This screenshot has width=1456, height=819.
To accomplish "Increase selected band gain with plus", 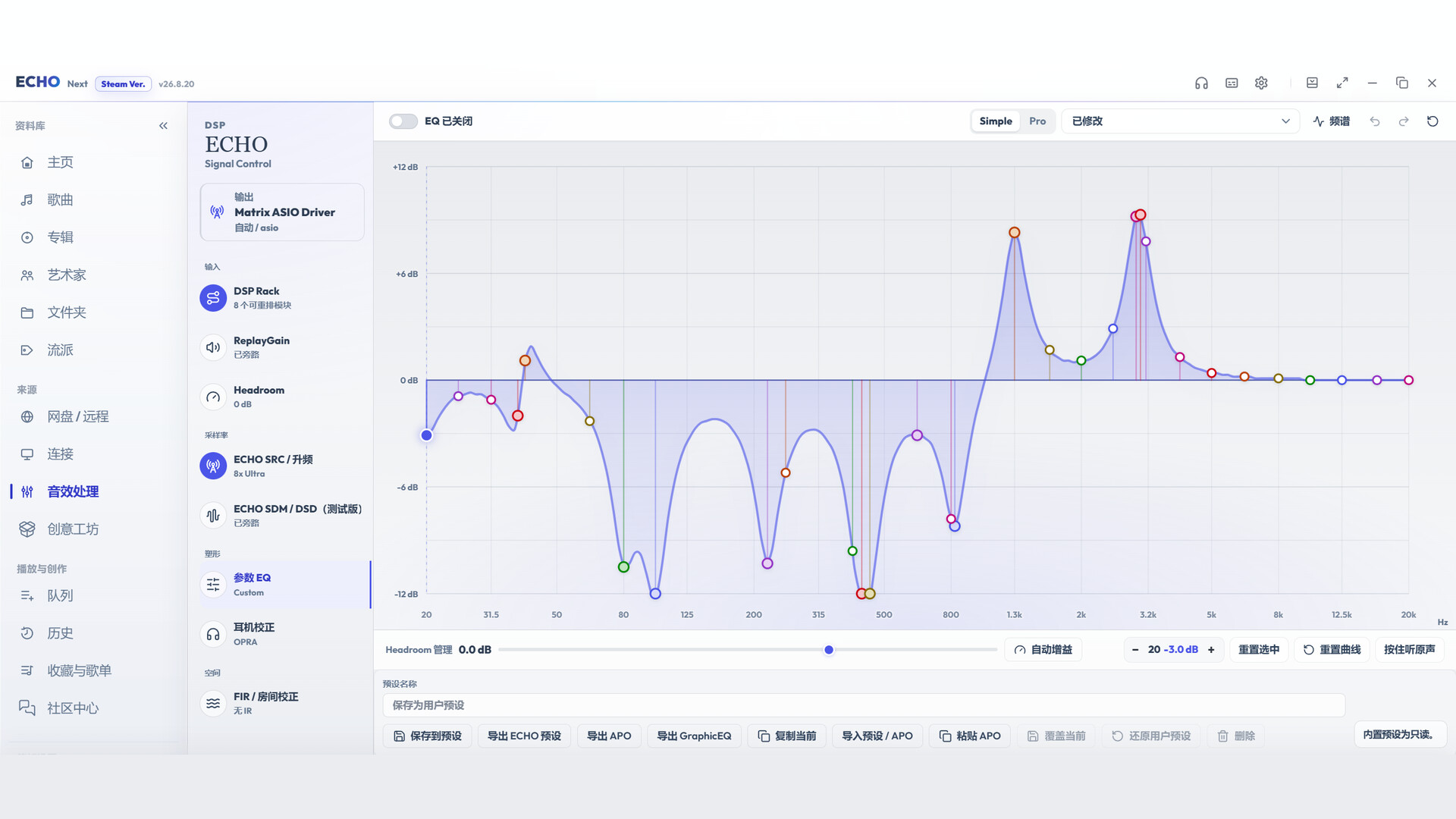I will click(1211, 650).
